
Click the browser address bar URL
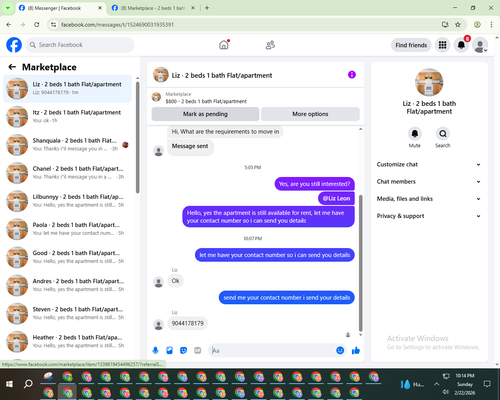tap(117, 25)
